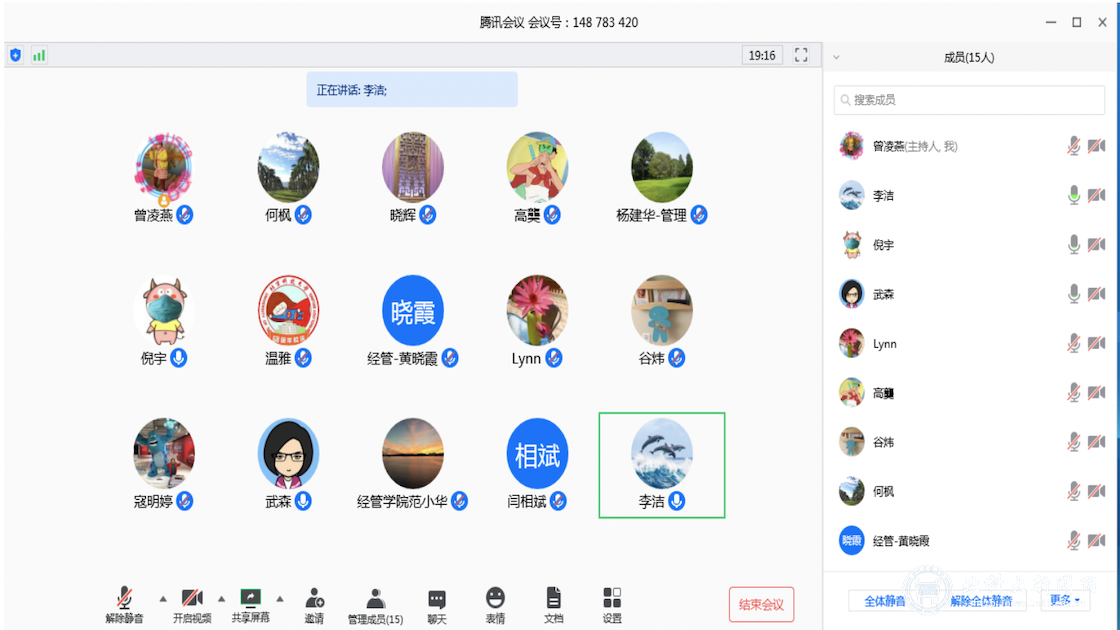Turn on your camera
The height and width of the screenshot is (630, 1120).
click(x=189, y=598)
